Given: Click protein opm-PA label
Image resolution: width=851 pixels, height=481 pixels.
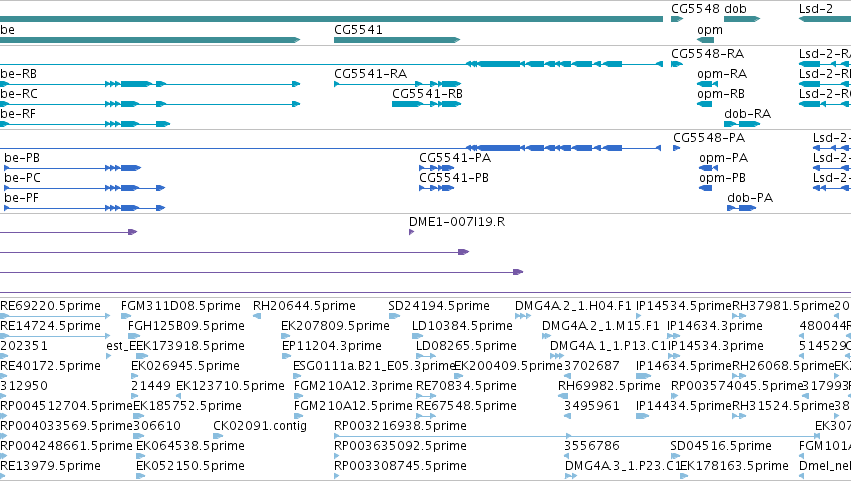Looking at the screenshot, I should tap(723, 158).
